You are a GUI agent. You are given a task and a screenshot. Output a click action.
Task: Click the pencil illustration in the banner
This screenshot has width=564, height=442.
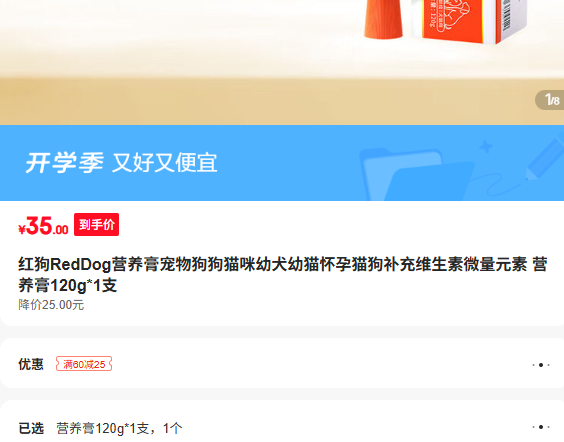pyautogui.click(x=545, y=156)
